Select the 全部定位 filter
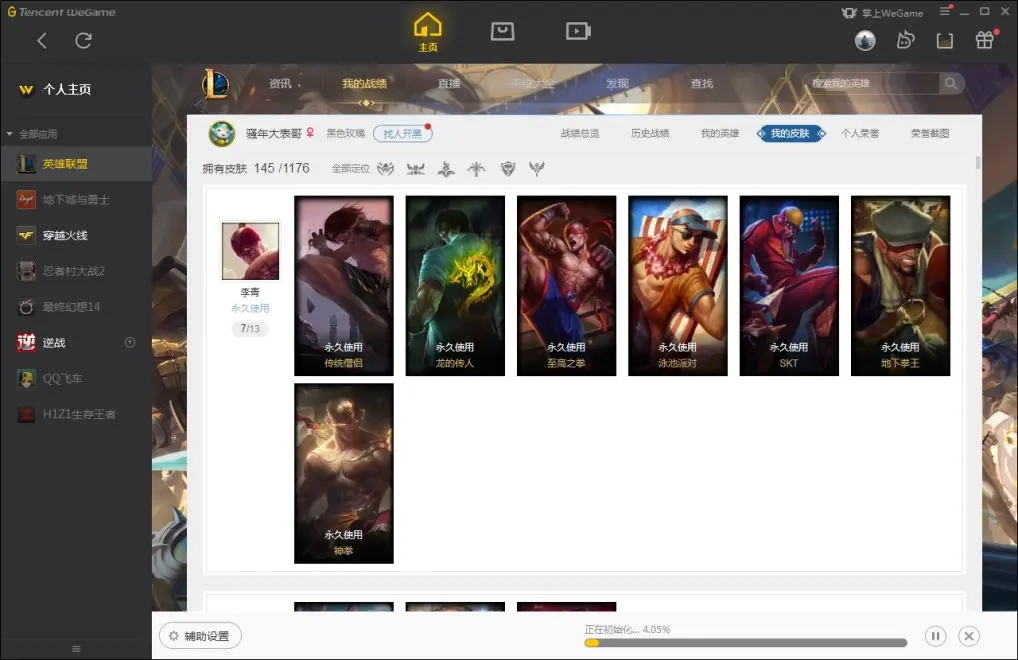Viewport: 1018px width, 660px height. tap(351, 169)
